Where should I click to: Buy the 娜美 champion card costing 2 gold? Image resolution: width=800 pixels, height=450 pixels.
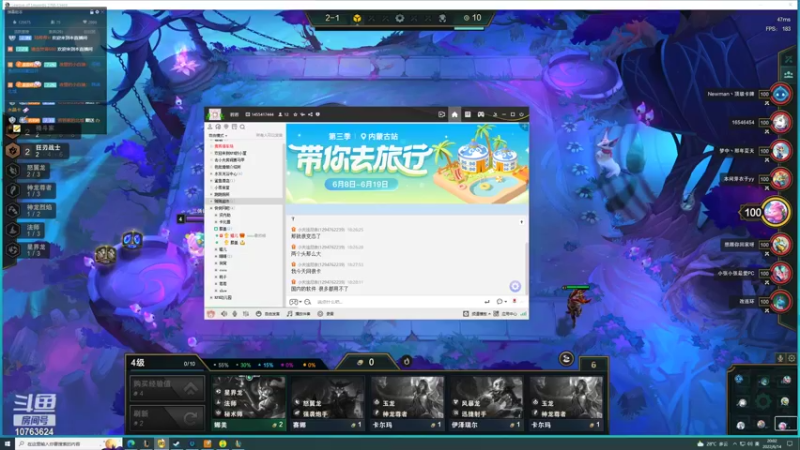(x=248, y=403)
